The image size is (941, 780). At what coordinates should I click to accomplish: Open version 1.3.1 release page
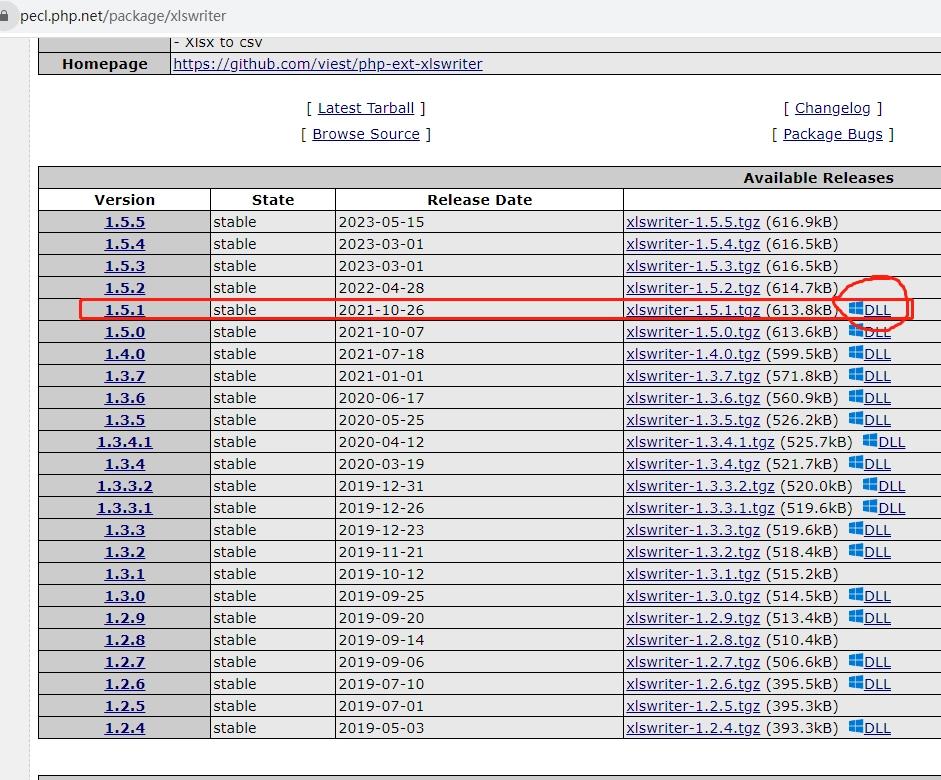pyautogui.click(x=125, y=574)
